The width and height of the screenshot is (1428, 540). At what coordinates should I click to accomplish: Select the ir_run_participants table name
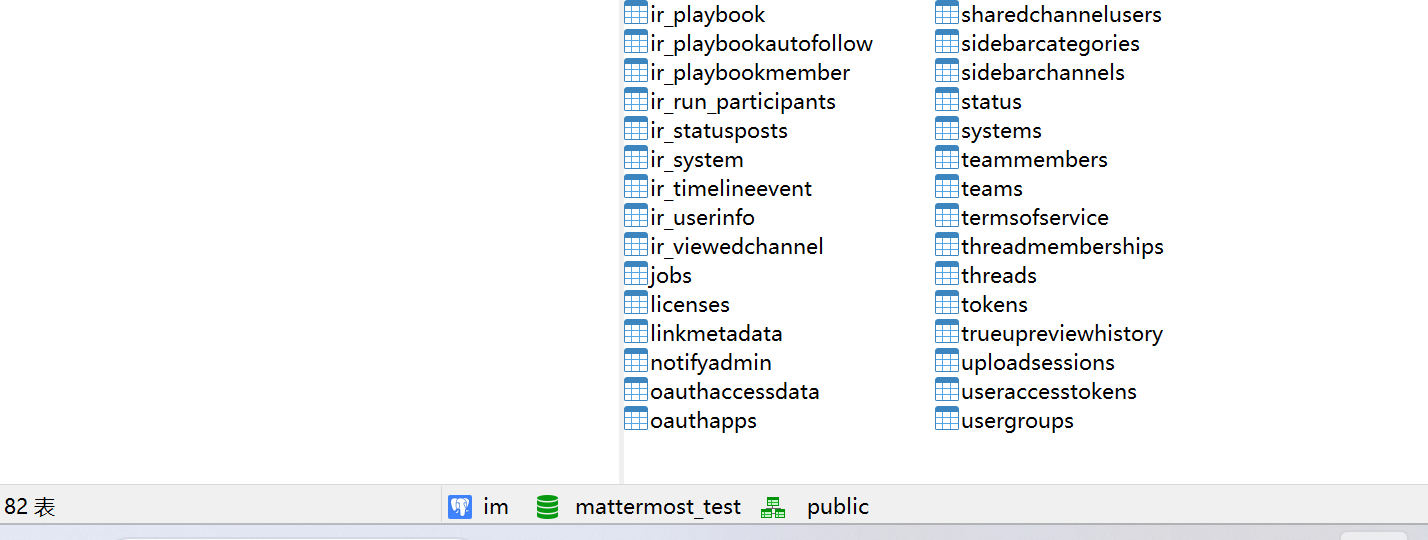pyautogui.click(x=743, y=102)
